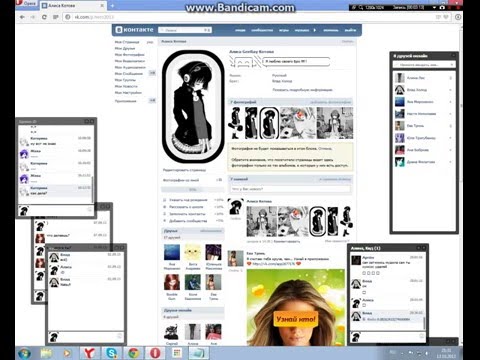Open media player from taskbar
The width and height of the screenshot is (480, 360).
[67, 353]
